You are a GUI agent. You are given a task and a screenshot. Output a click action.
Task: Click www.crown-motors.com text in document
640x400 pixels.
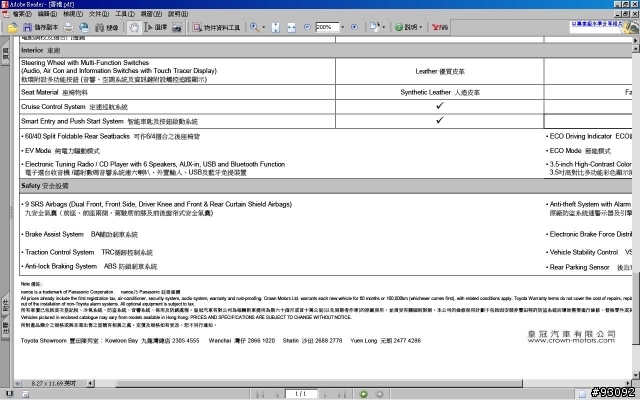point(571,340)
